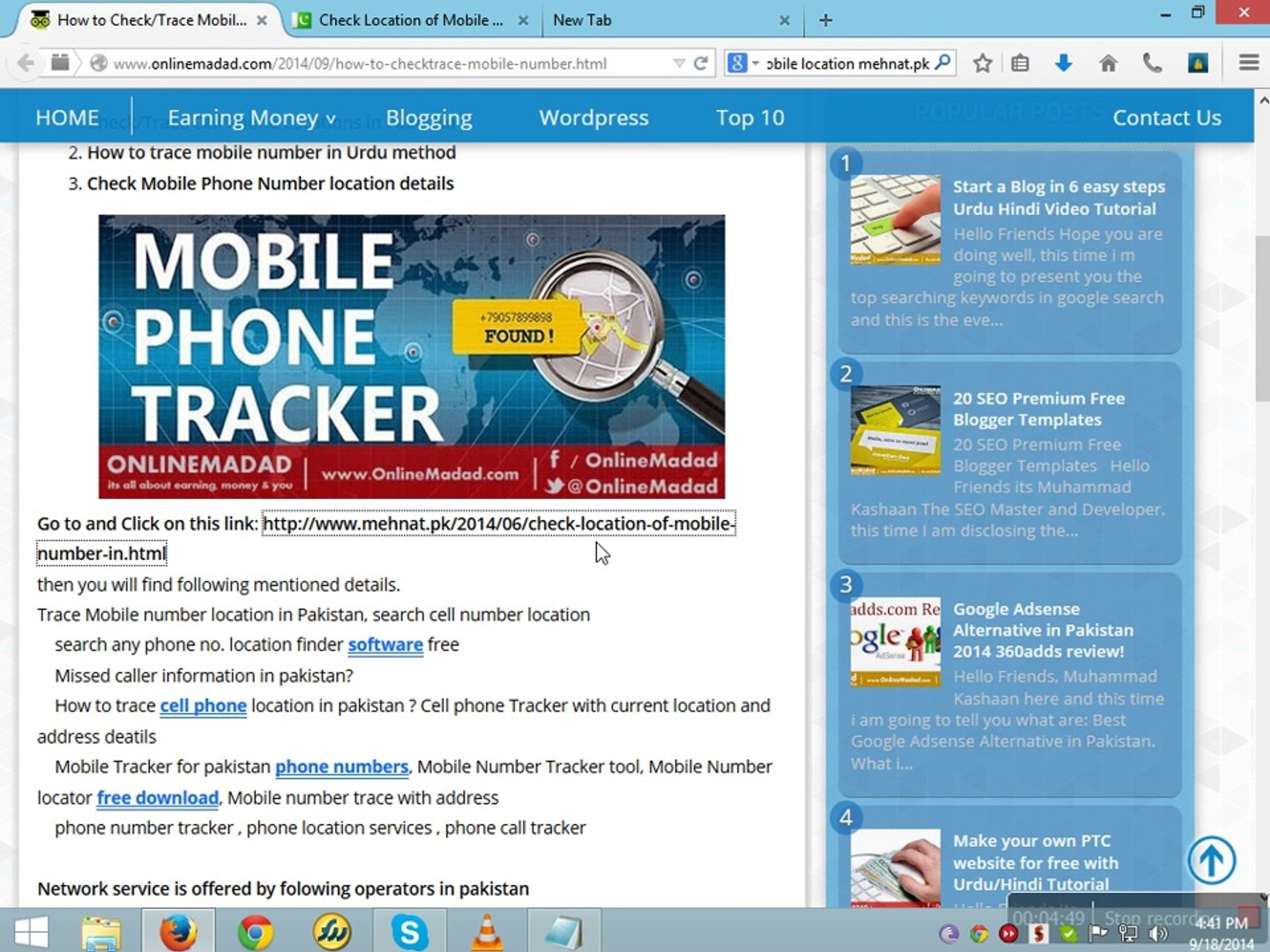The height and width of the screenshot is (952, 1270).
Task: Open VLC media player from taskbar
Action: click(487, 932)
